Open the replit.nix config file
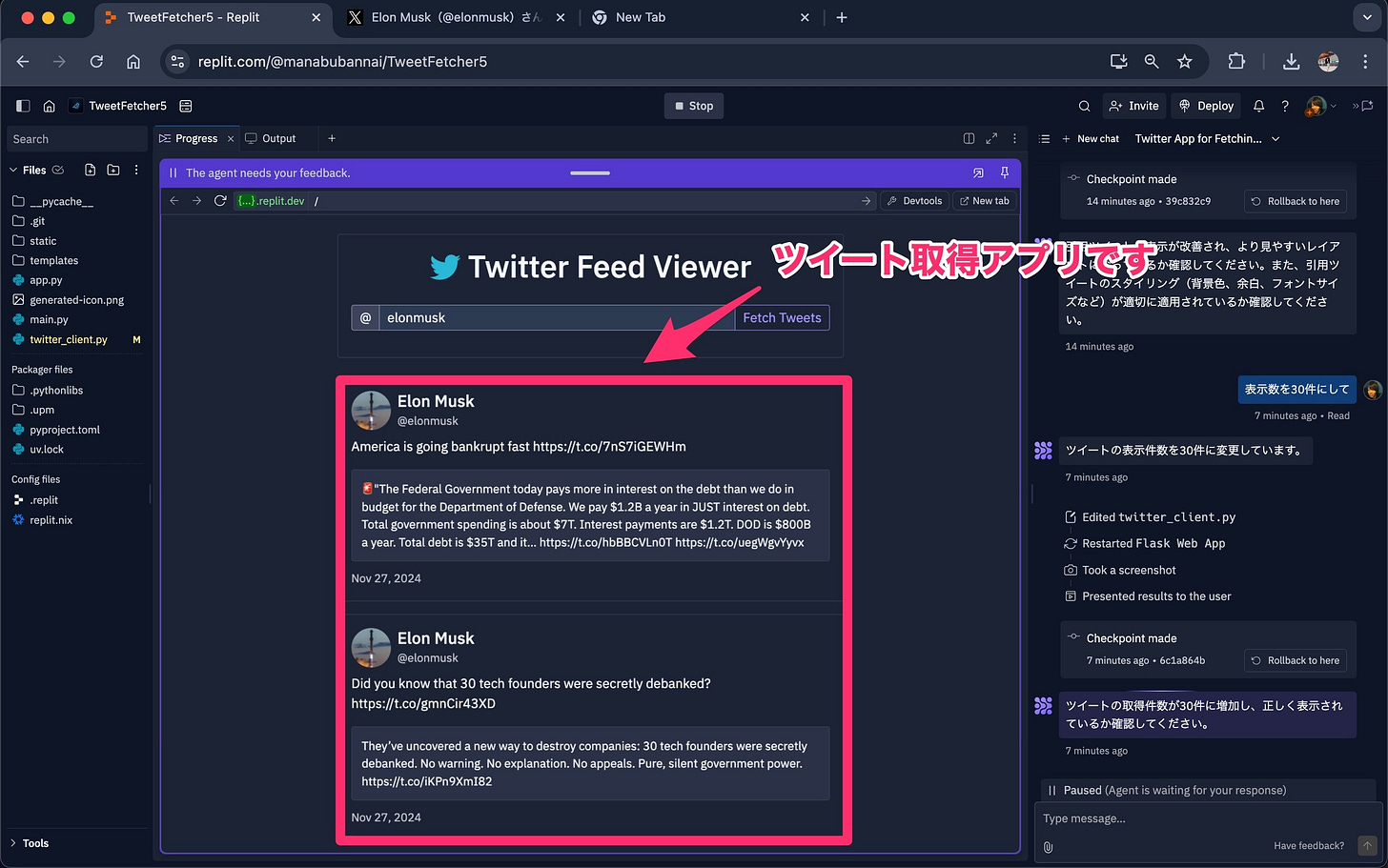 [x=51, y=520]
